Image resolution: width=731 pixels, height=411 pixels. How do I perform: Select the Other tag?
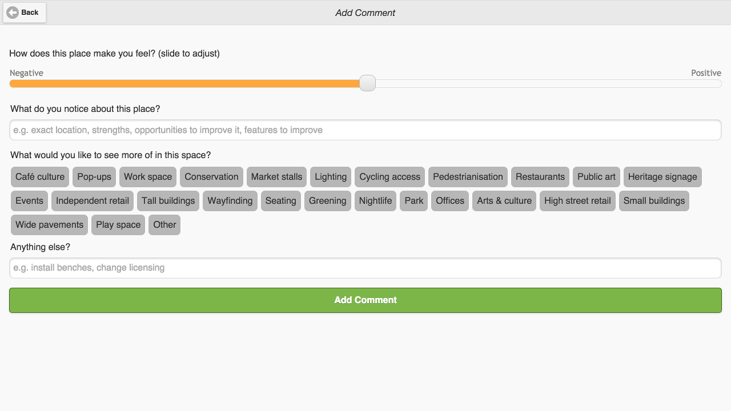coord(165,225)
